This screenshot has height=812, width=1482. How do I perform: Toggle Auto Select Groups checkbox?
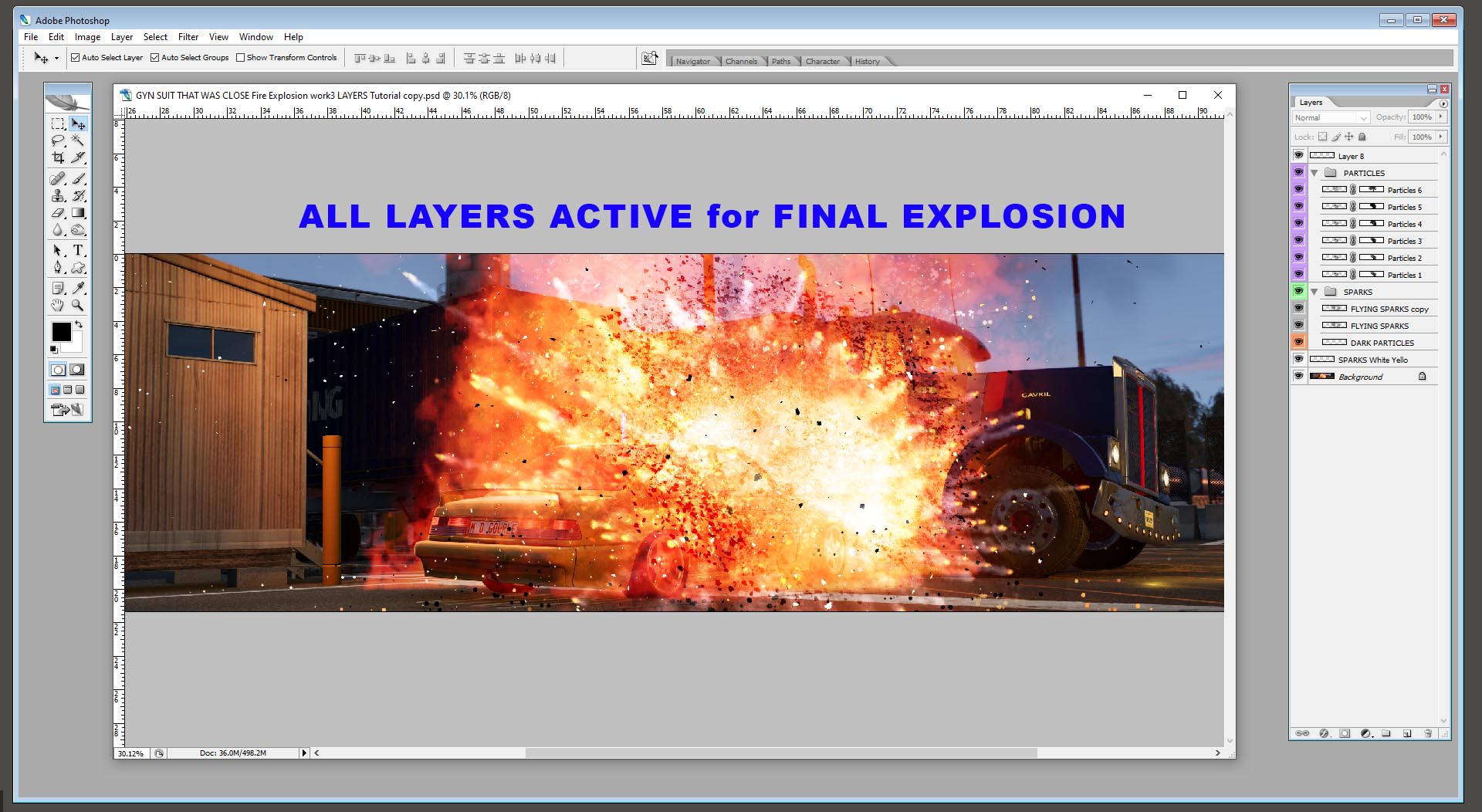[x=155, y=58]
